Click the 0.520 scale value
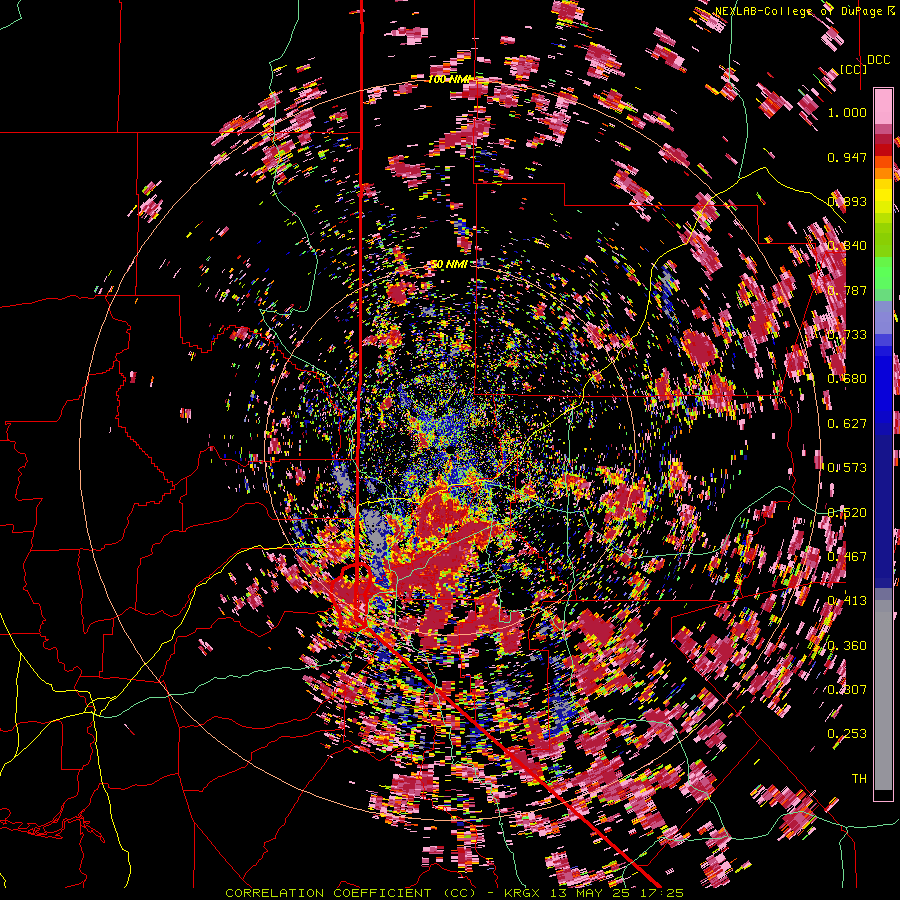This screenshot has width=900, height=900. (x=847, y=513)
